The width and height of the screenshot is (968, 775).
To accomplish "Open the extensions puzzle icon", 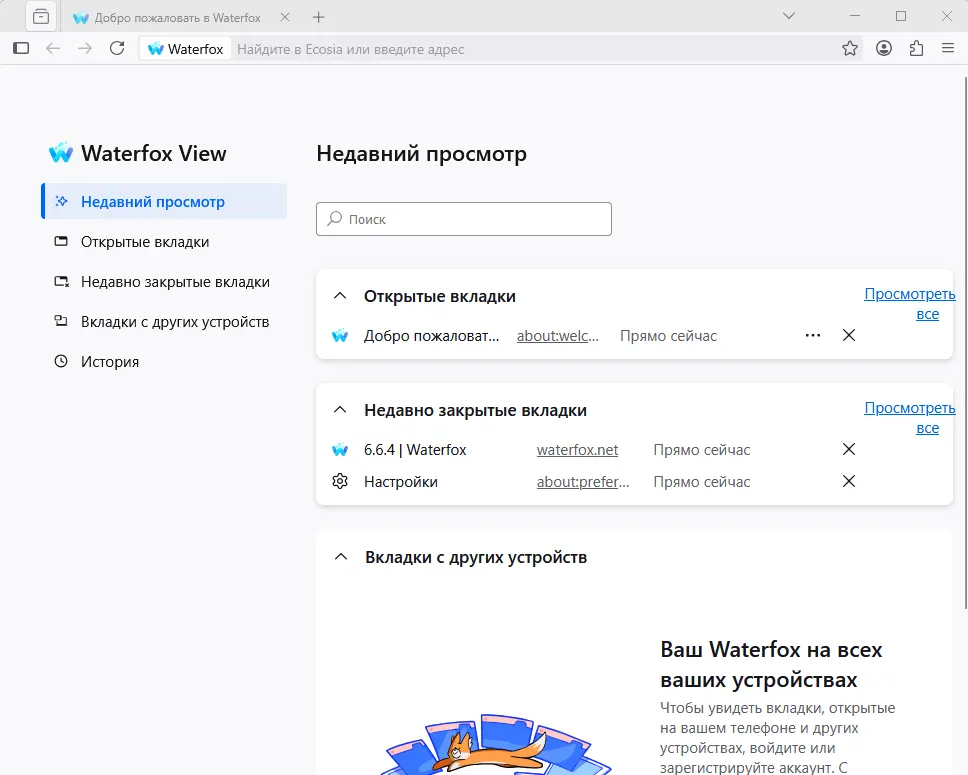I will tap(916, 47).
